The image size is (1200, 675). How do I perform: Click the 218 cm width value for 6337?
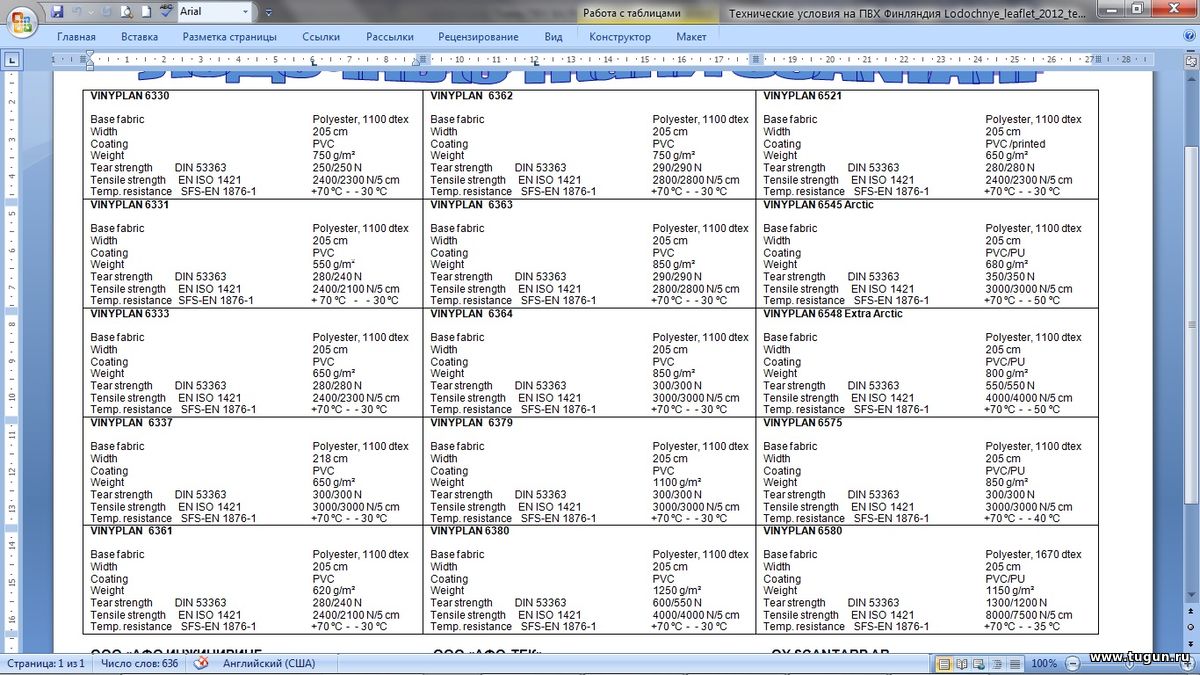coord(330,459)
